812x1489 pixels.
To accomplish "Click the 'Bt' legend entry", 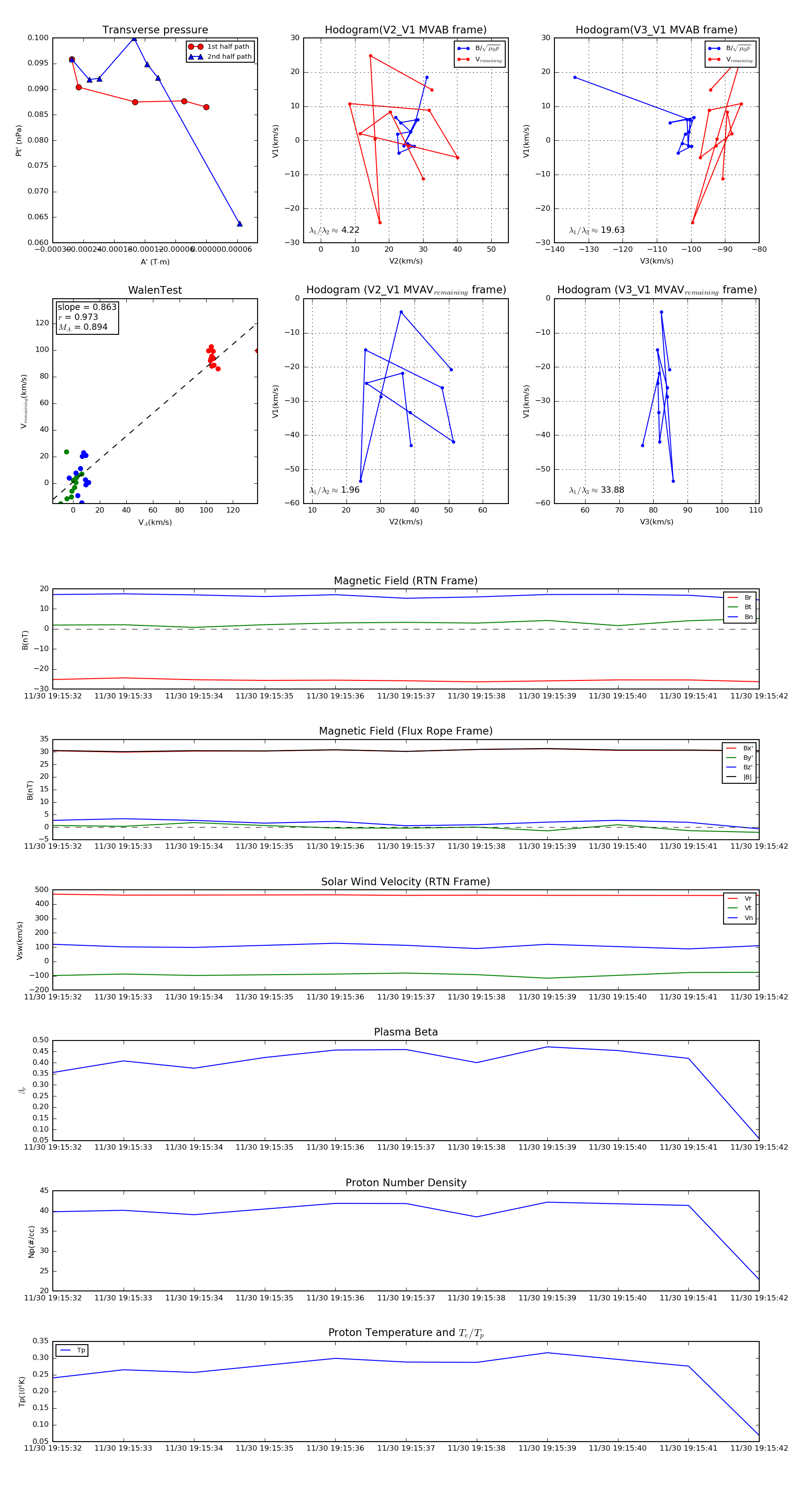I will click(740, 607).
